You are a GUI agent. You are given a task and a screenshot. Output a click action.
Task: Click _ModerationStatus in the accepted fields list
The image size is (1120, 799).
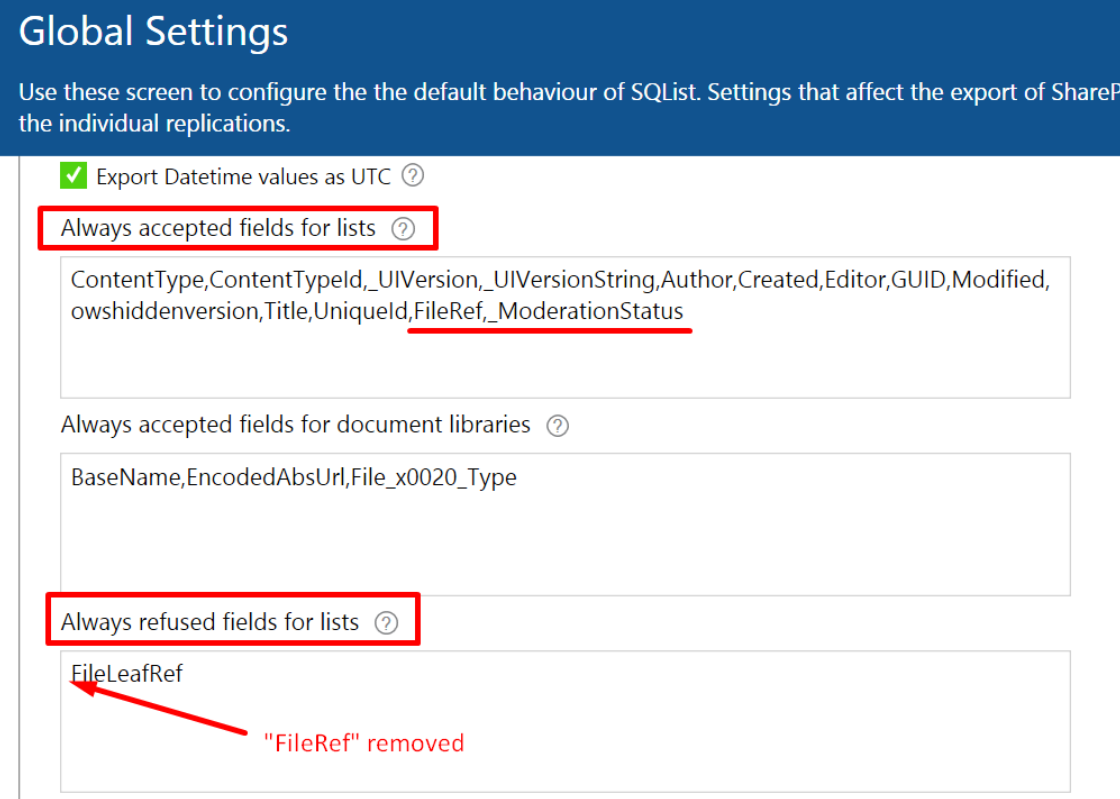point(587,311)
